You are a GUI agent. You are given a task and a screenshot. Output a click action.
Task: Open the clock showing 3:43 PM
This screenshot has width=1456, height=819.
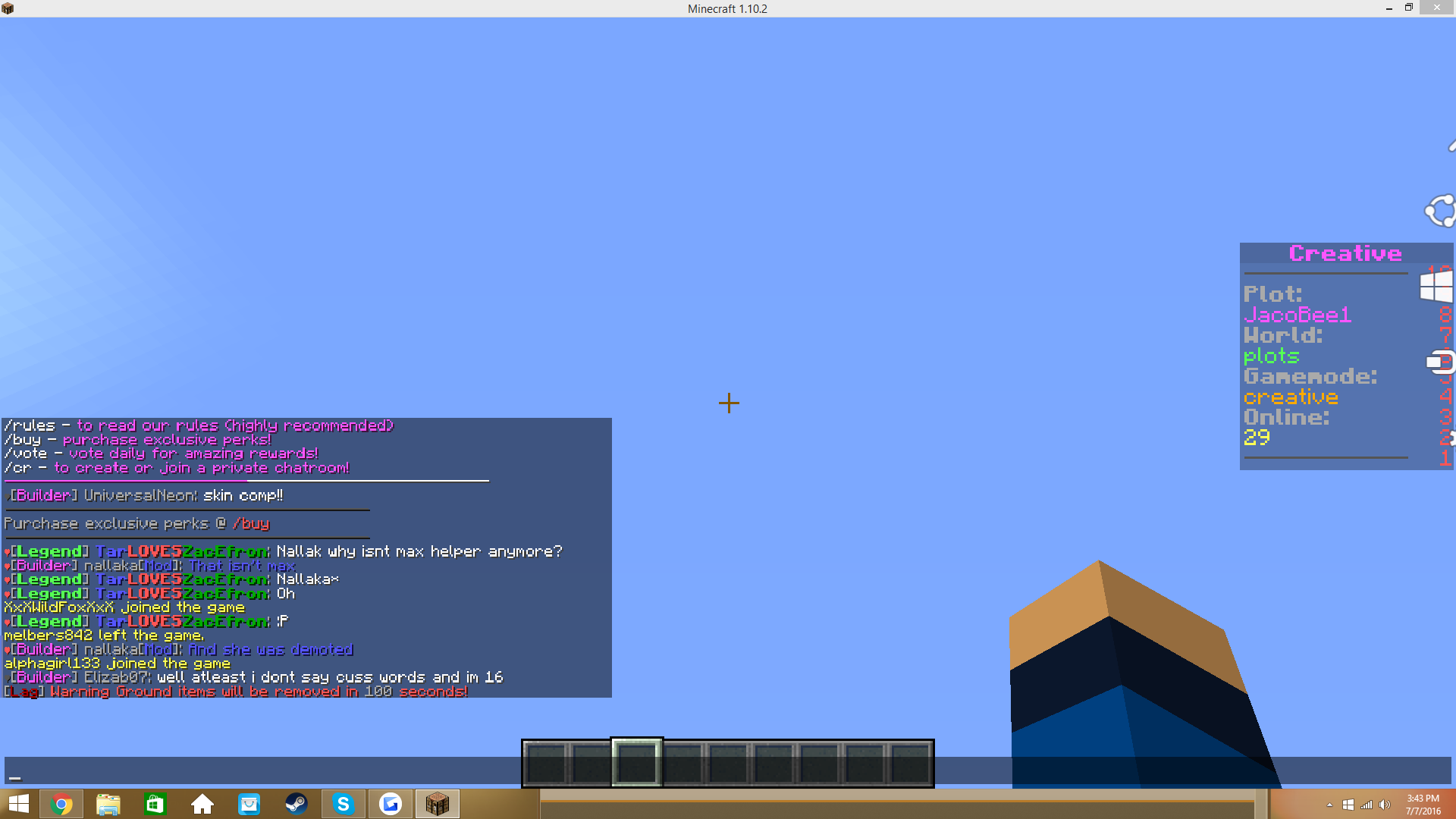(x=1423, y=804)
